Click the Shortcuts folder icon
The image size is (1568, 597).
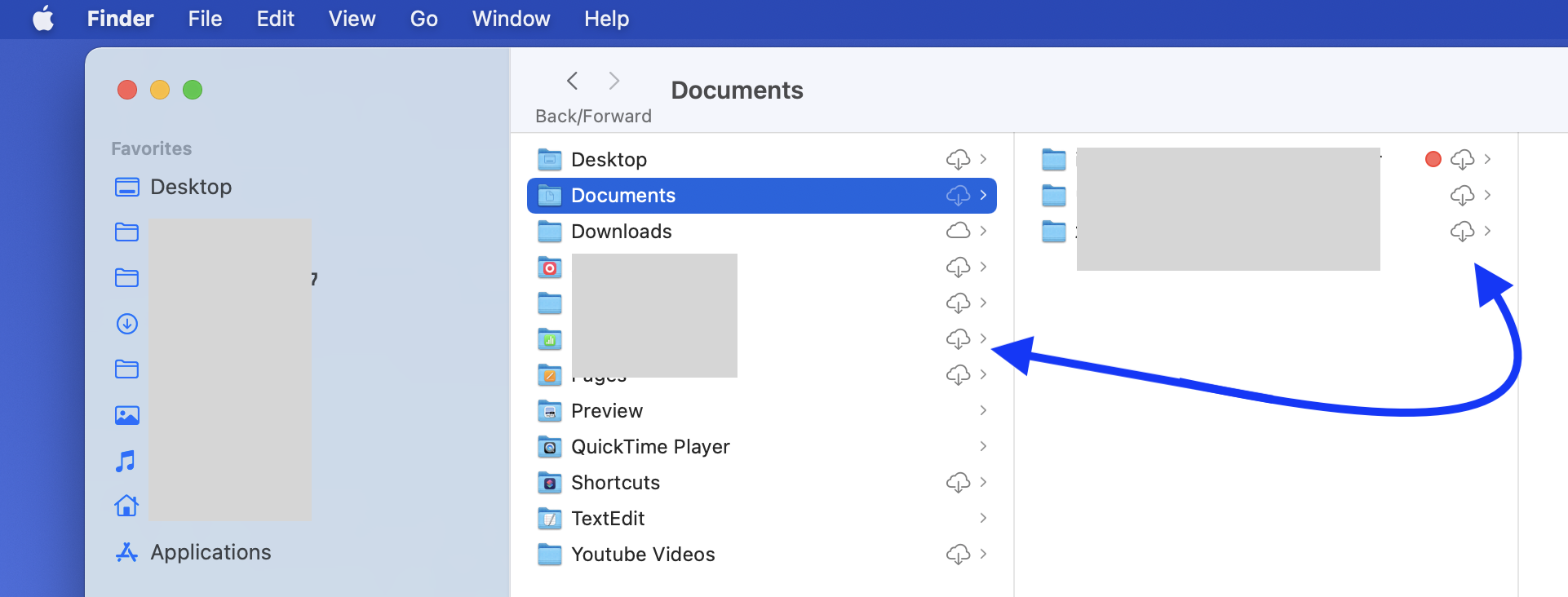tap(550, 482)
